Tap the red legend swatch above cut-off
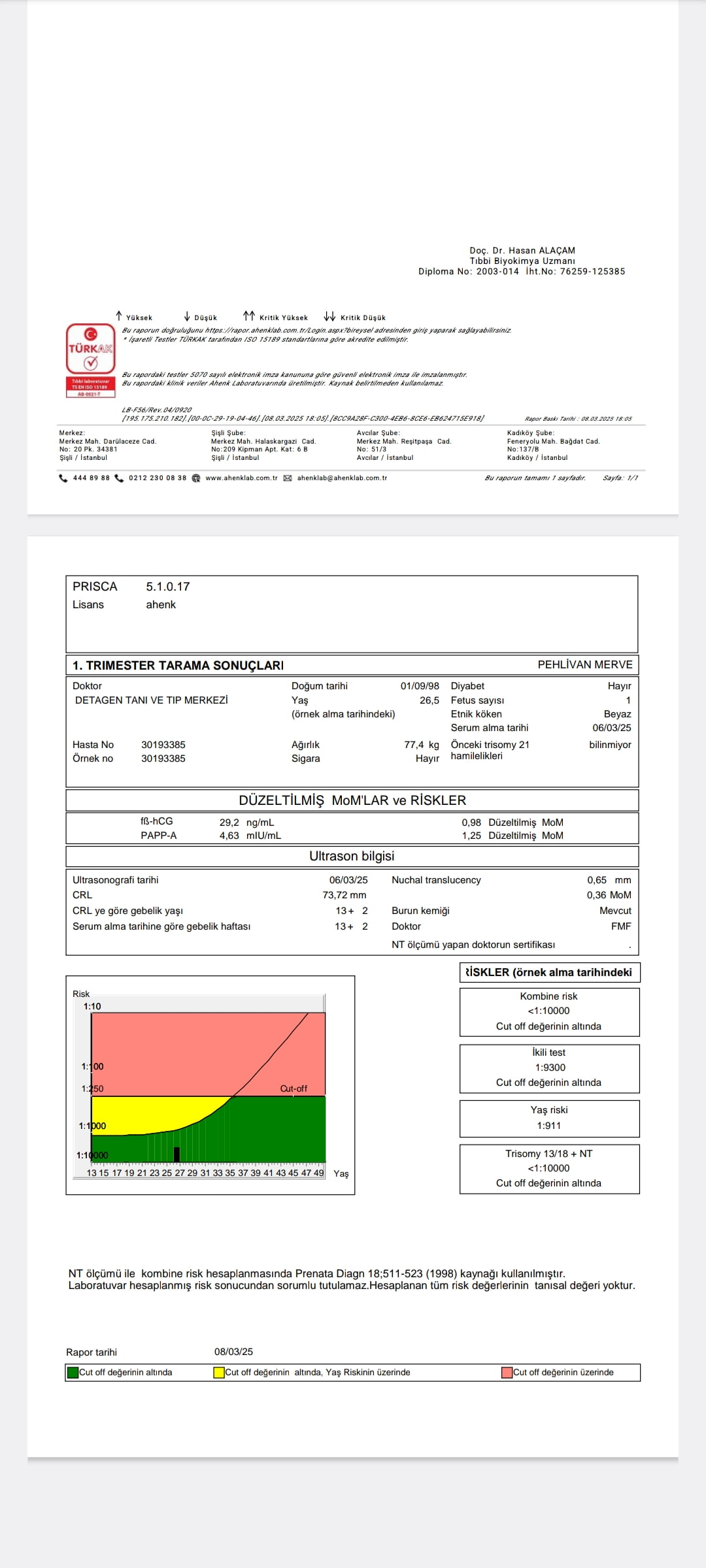Image resolution: width=706 pixels, height=1568 pixels. coord(507,1373)
